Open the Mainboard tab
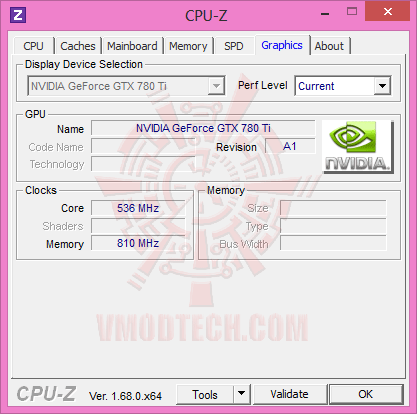Screen dimensions: 417x414 [x=132, y=46]
